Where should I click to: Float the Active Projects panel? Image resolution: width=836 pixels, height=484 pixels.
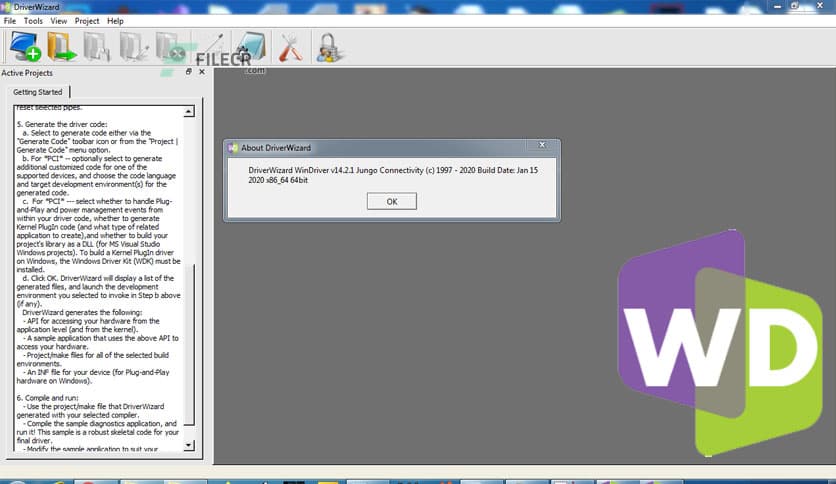point(188,71)
